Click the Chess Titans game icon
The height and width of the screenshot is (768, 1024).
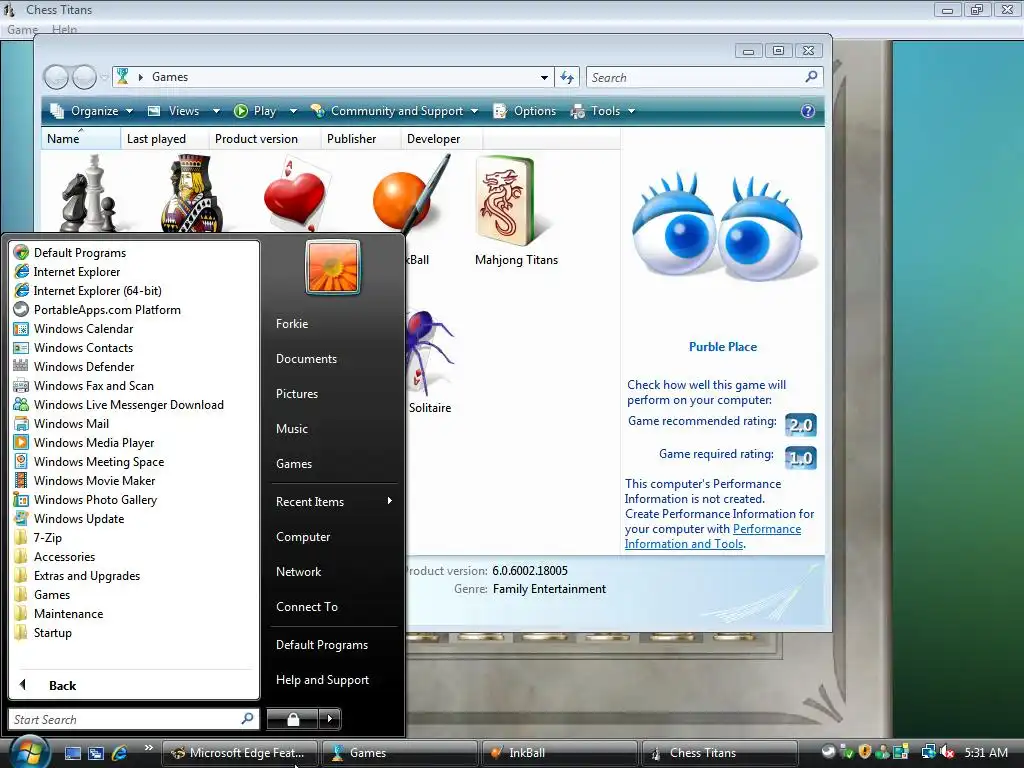89,194
